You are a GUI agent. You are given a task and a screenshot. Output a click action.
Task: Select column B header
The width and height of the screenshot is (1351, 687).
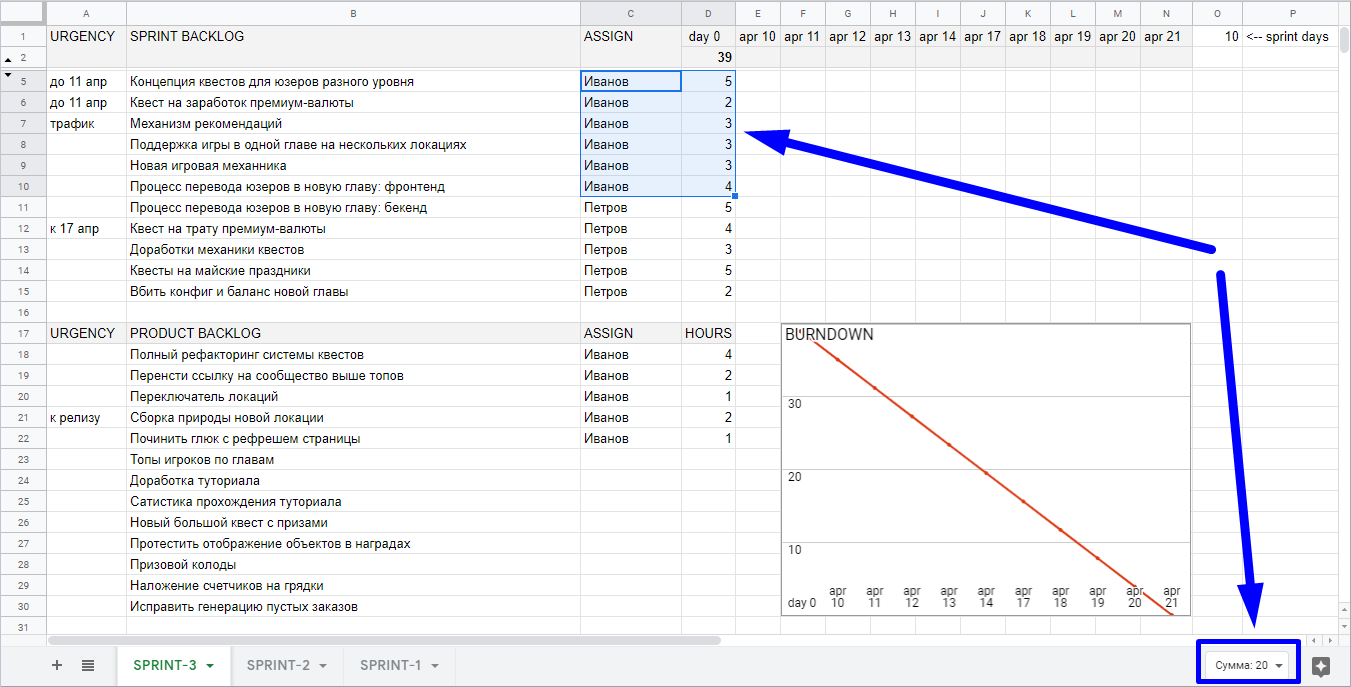tap(353, 13)
